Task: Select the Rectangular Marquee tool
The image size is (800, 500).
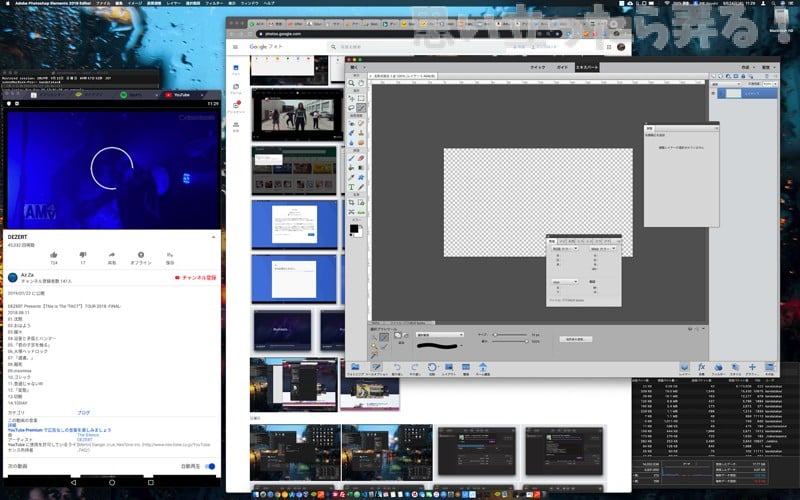Action: [x=361, y=98]
